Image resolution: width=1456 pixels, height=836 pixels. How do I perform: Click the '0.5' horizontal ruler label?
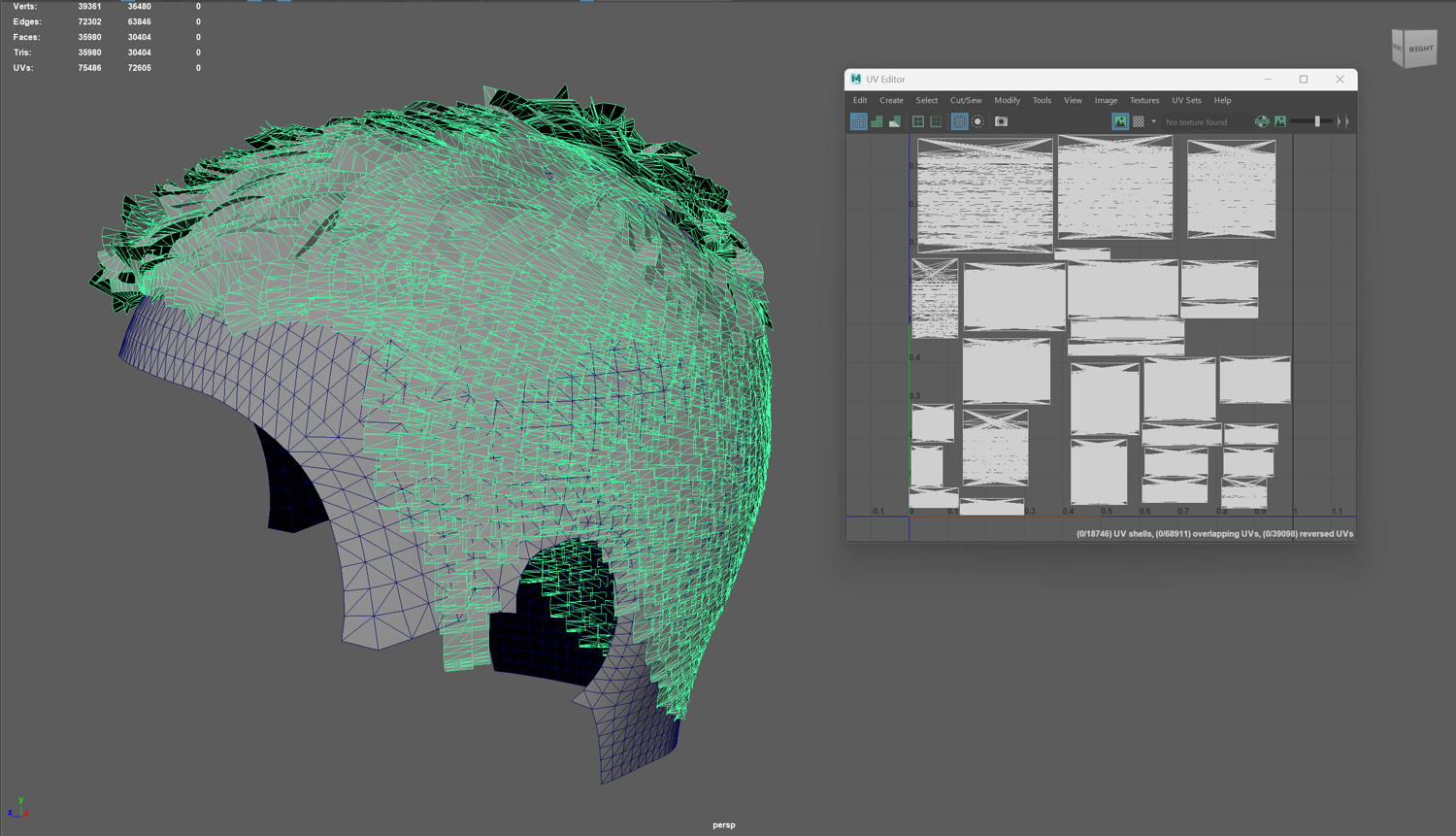click(1107, 511)
